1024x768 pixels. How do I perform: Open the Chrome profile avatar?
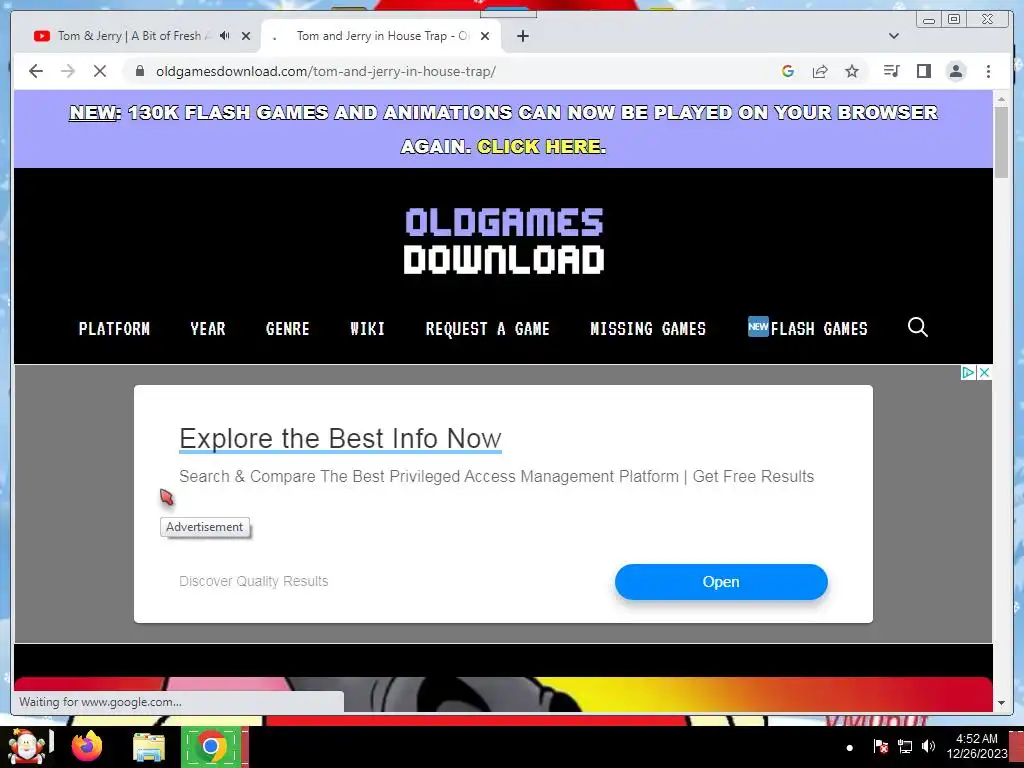(x=955, y=71)
